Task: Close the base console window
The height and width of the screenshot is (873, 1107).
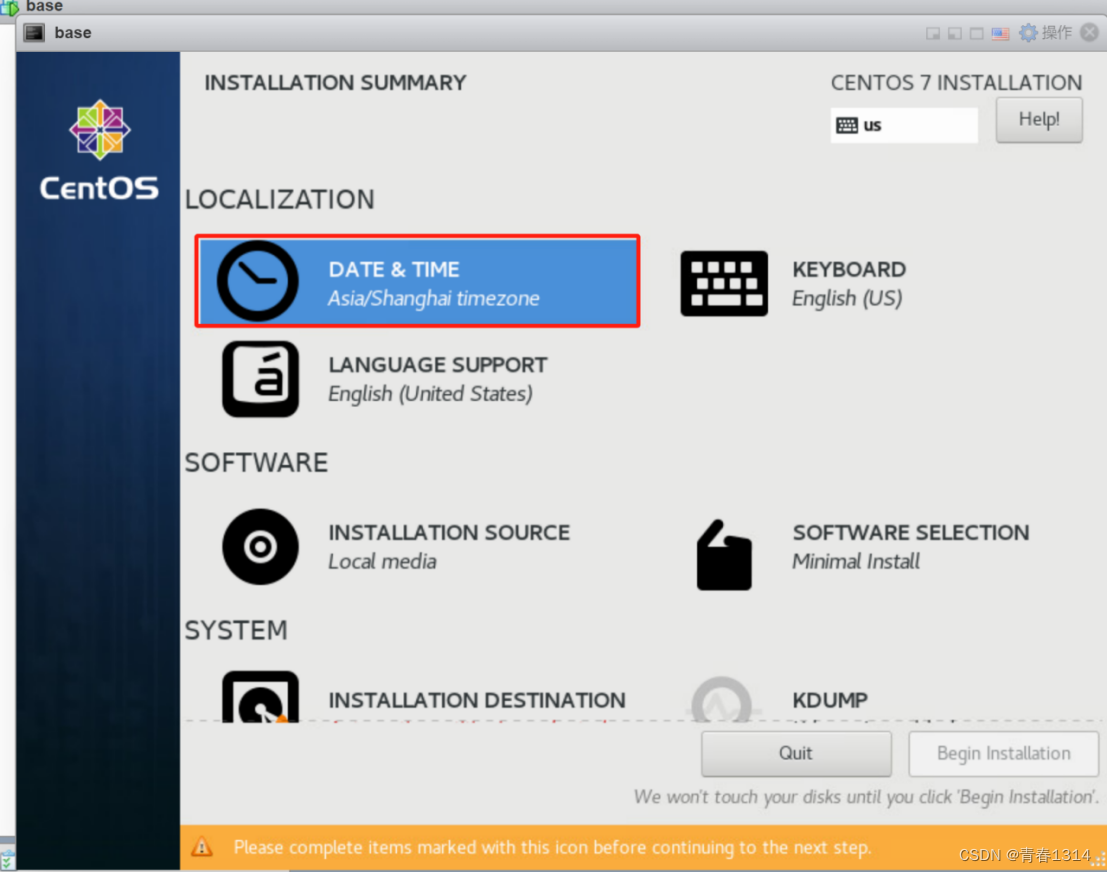Action: pos(1089,32)
